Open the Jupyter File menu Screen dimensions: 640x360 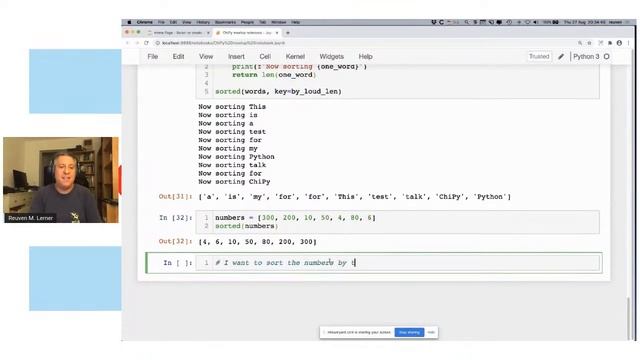153,56
